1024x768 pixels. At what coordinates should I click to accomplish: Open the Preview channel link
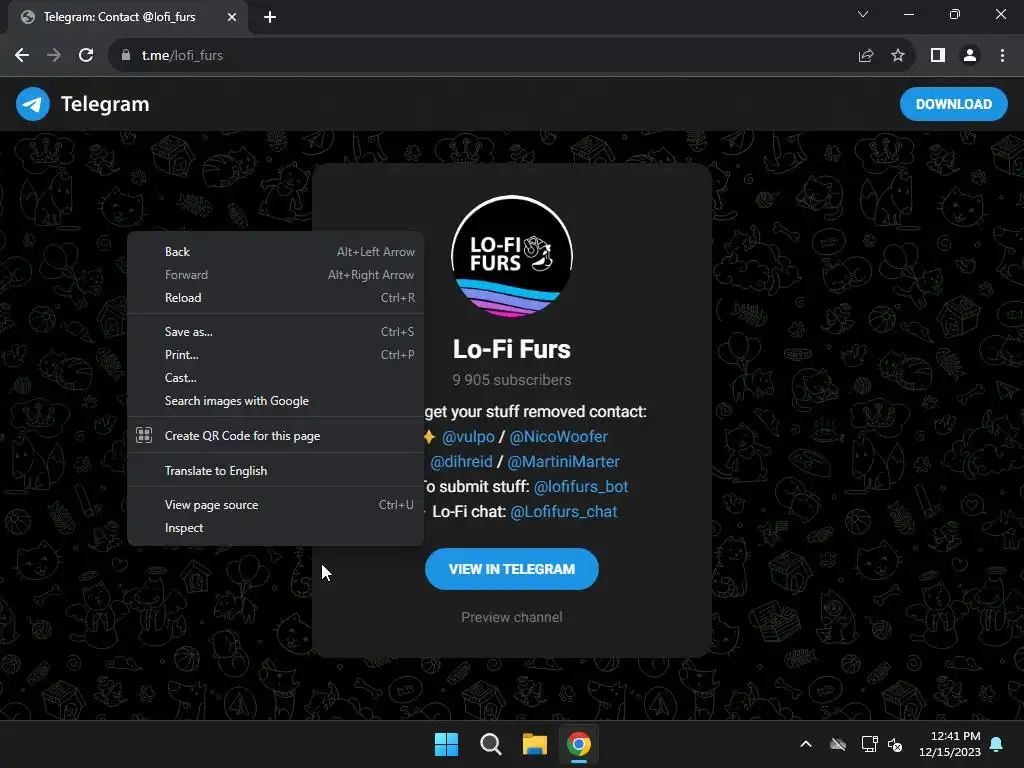tap(512, 617)
